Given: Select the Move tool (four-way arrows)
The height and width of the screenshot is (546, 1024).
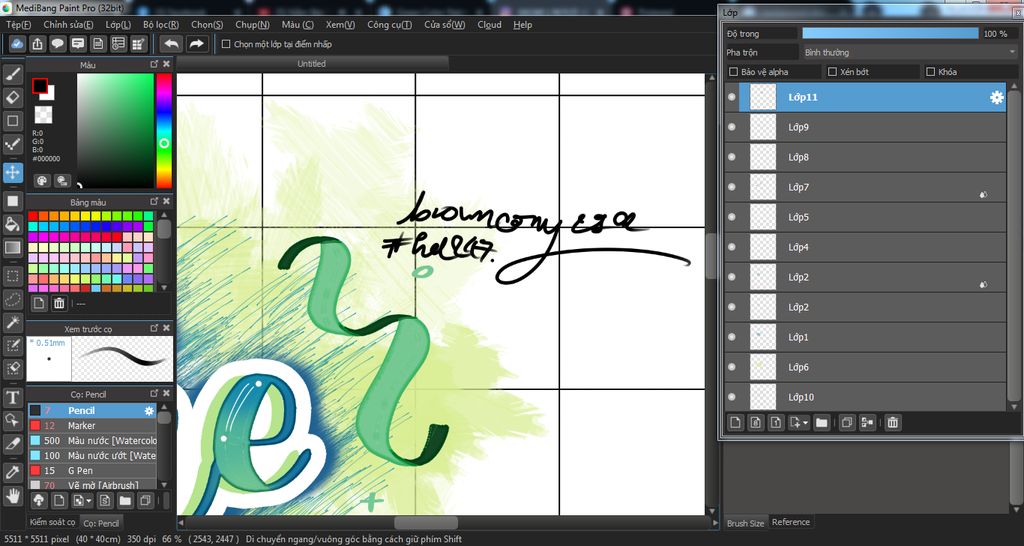Looking at the screenshot, I should [x=12, y=173].
